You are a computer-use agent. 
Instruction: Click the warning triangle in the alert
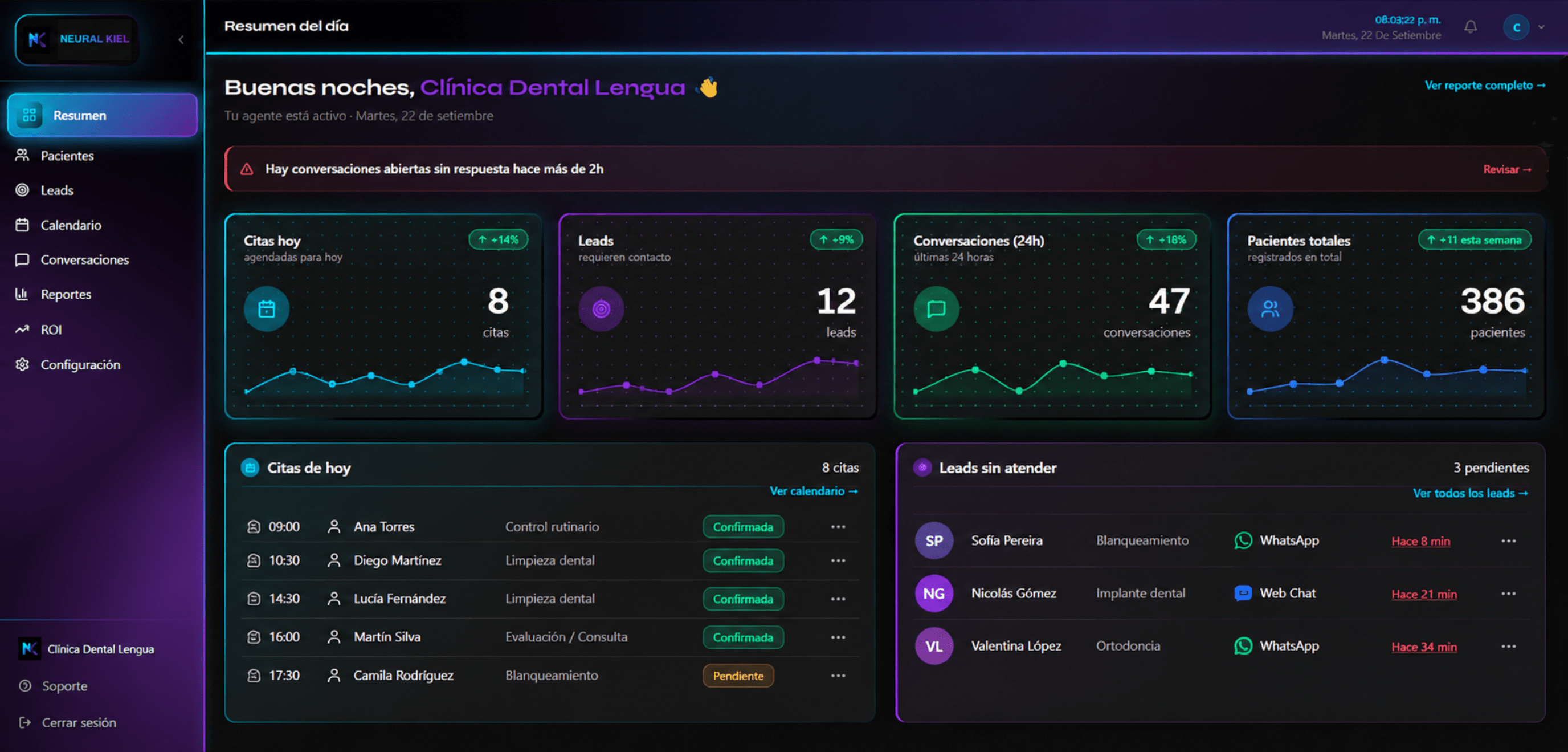point(247,169)
